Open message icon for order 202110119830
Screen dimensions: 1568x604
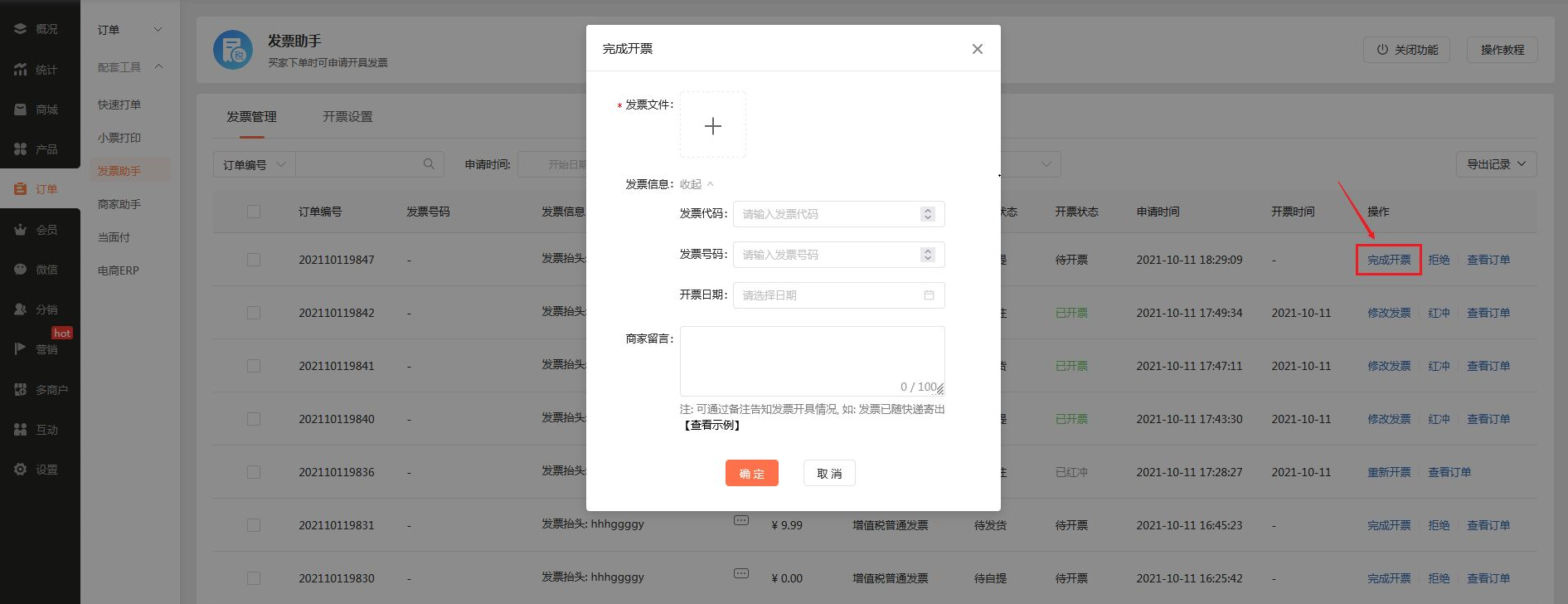click(x=741, y=573)
